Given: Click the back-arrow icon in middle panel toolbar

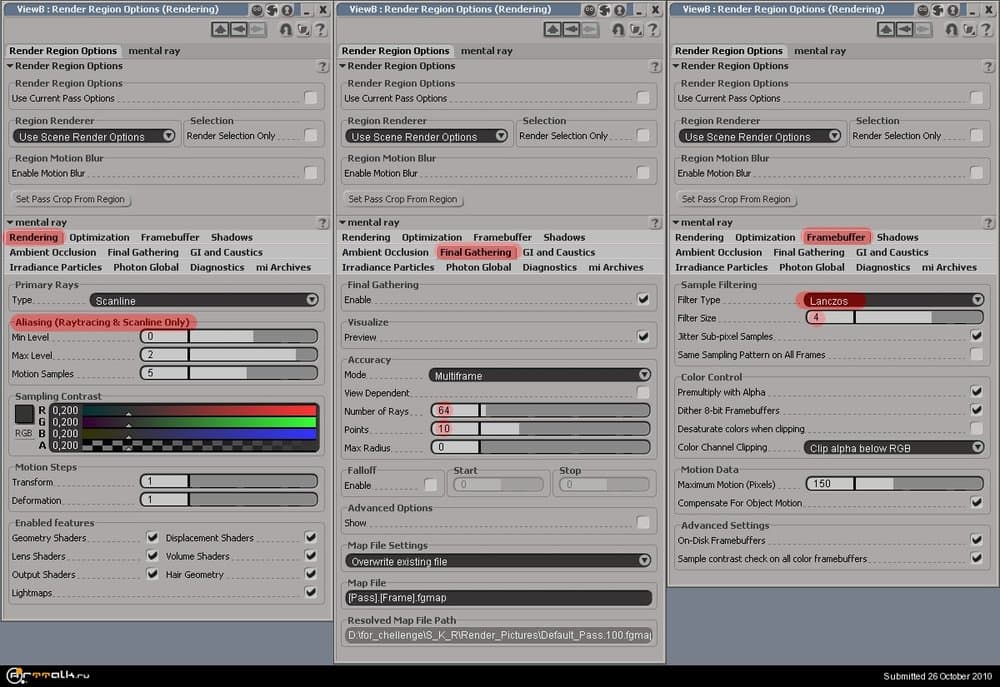Looking at the screenshot, I should coord(572,30).
